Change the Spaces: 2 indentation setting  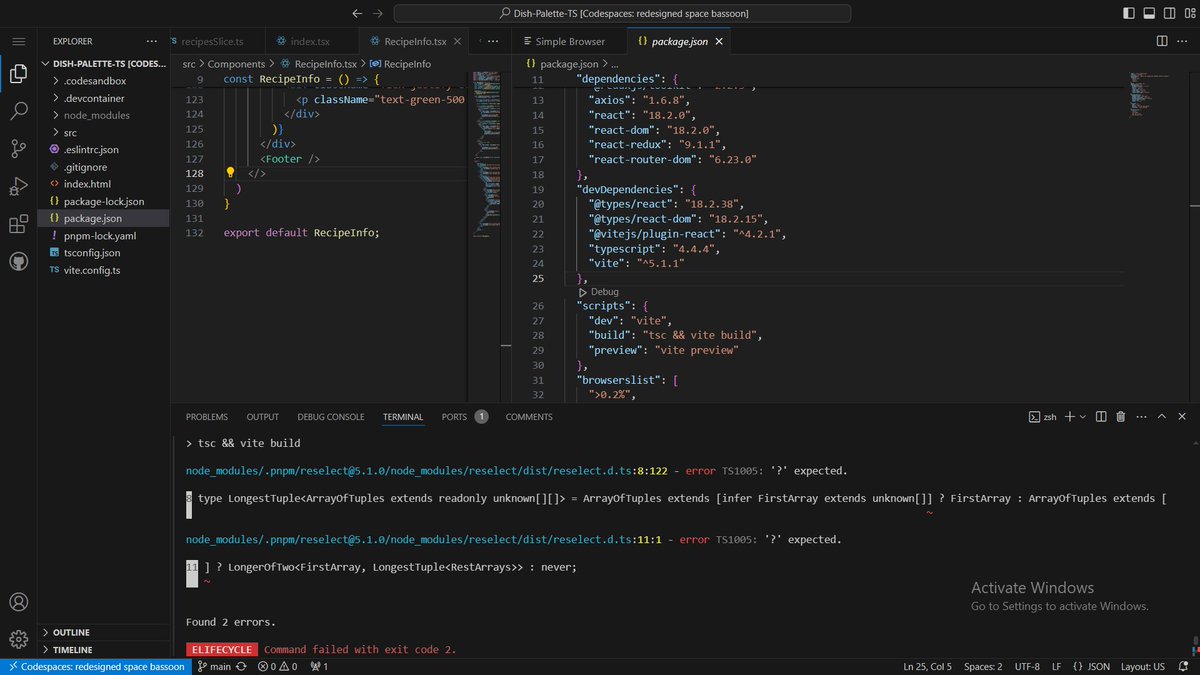coord(984,666)
